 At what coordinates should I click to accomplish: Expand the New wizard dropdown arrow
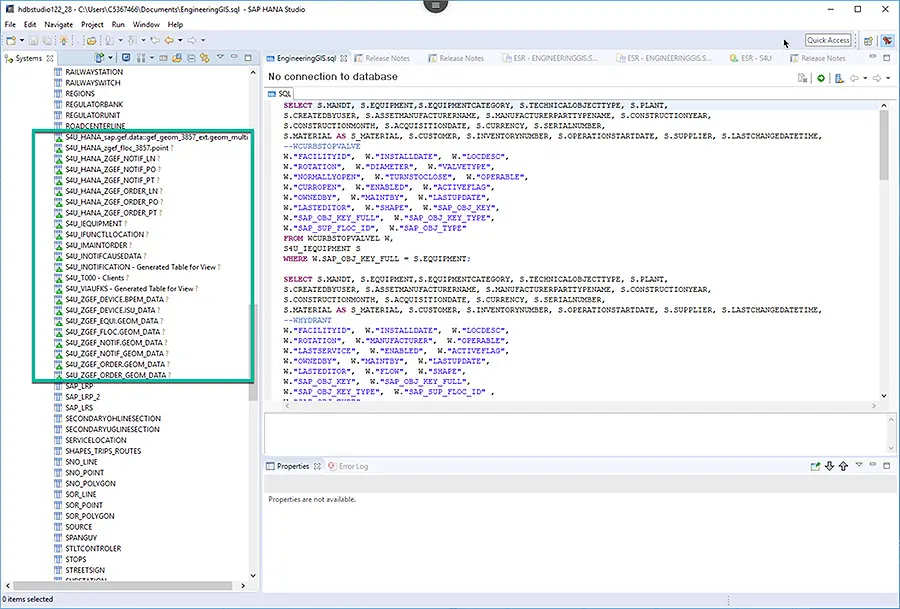pyautogui.click(x=21, y=41)
